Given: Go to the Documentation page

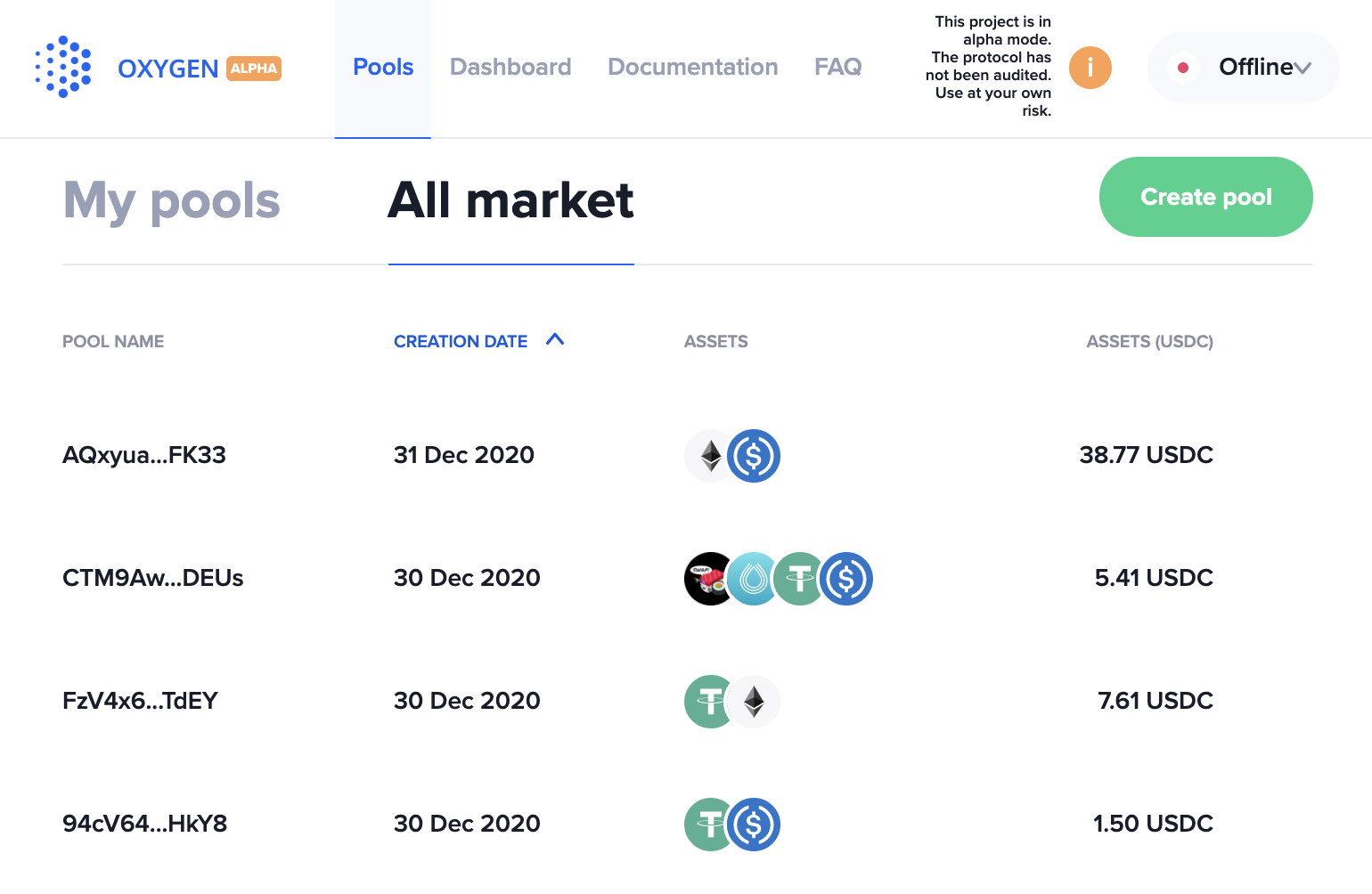Looking at the screenshot, I should (x=692, y=68).
